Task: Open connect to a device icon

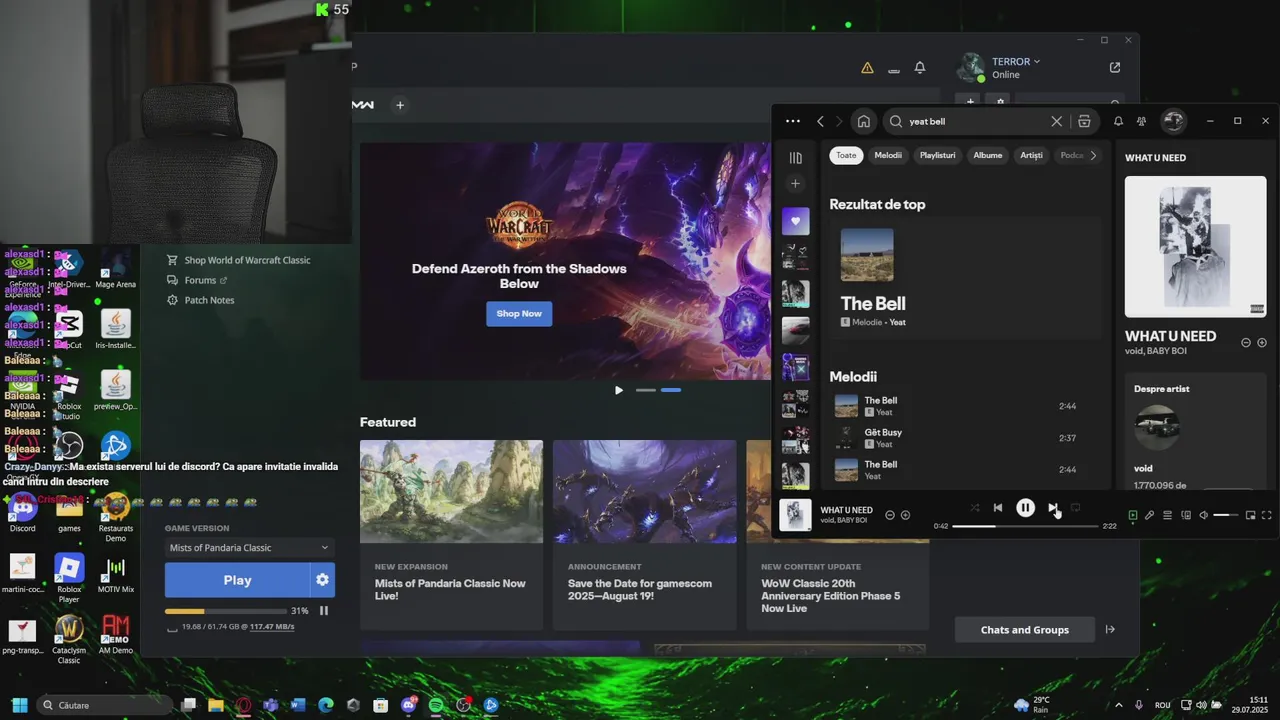Action: click(1186, 515)
